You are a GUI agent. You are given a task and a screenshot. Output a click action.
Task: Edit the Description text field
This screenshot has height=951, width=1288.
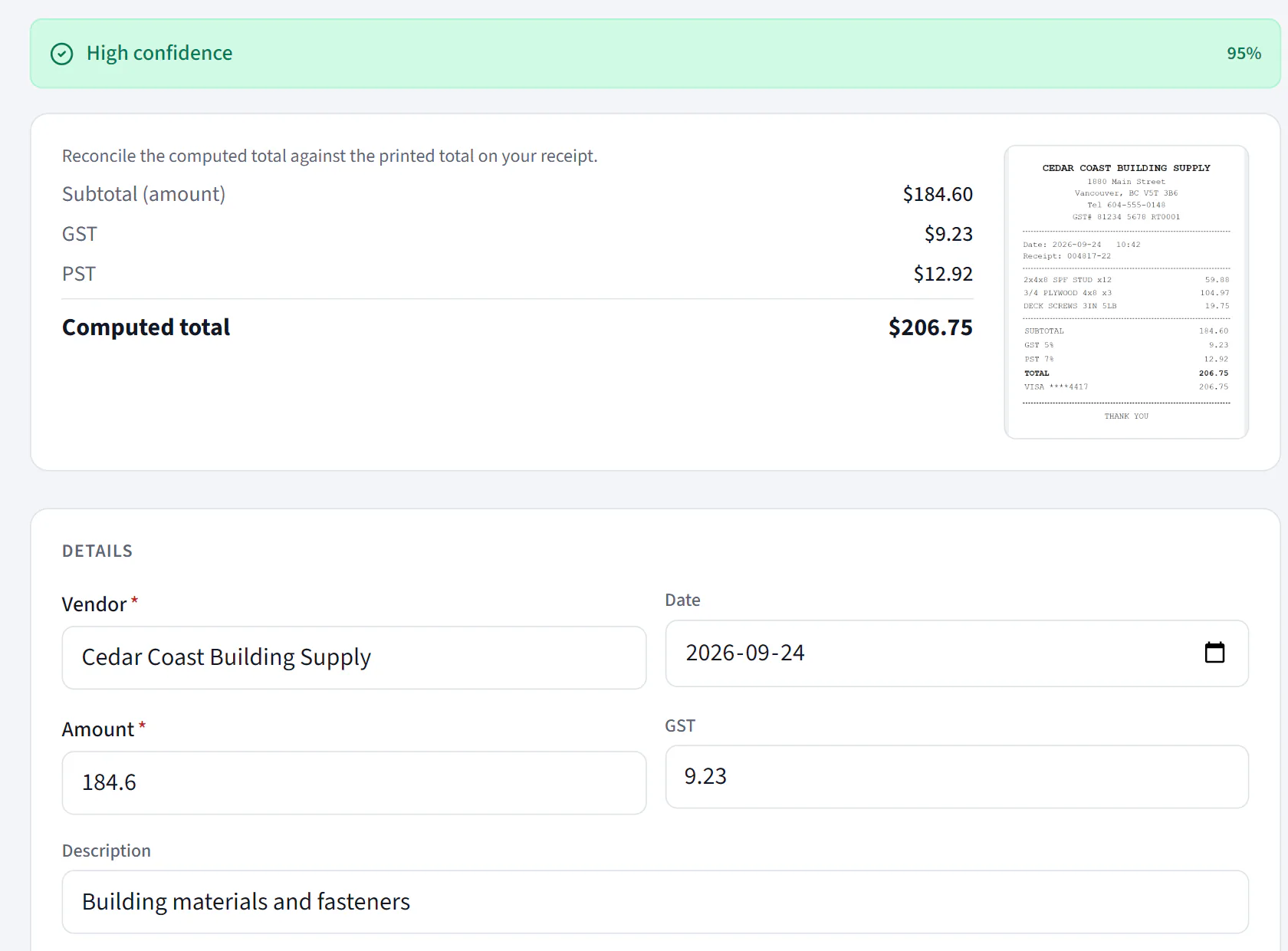[655, 902]
